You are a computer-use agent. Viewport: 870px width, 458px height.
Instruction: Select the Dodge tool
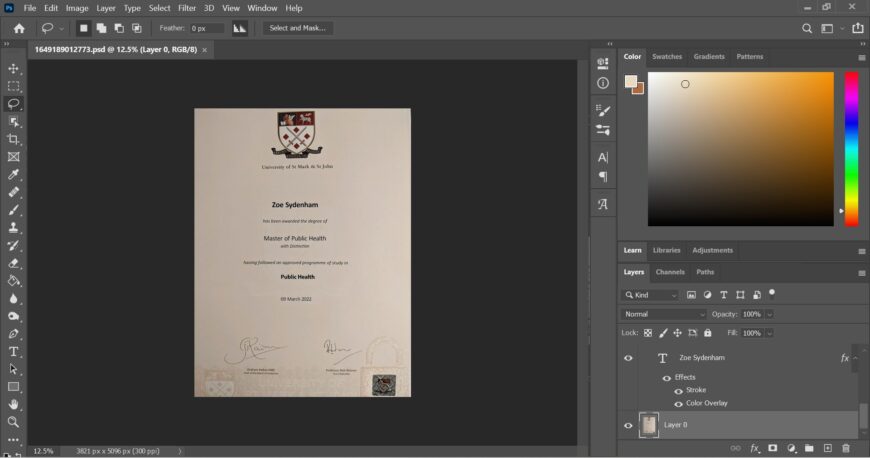(13, 316)
